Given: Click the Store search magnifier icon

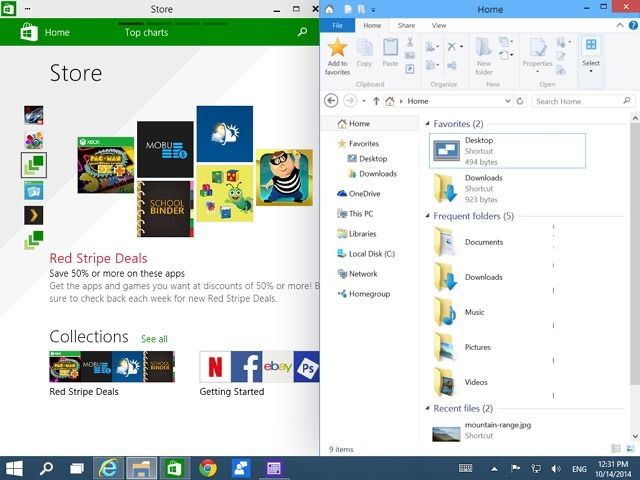Looking at the screenshot, I should (x=303, y=33).
